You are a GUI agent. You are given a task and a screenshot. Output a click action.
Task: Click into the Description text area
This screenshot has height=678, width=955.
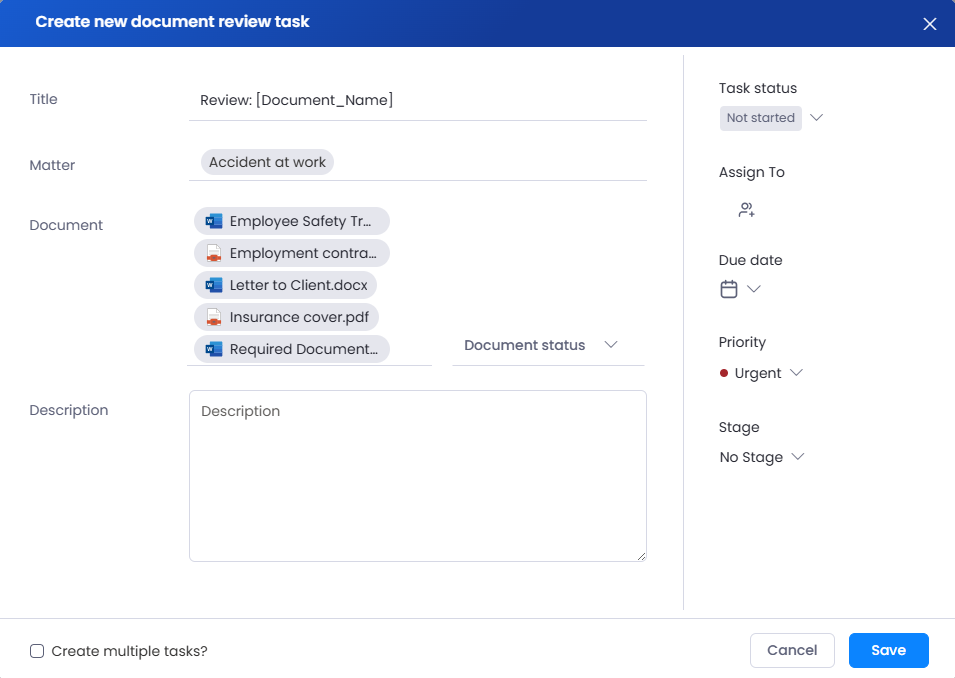click(x=417, y=475)
